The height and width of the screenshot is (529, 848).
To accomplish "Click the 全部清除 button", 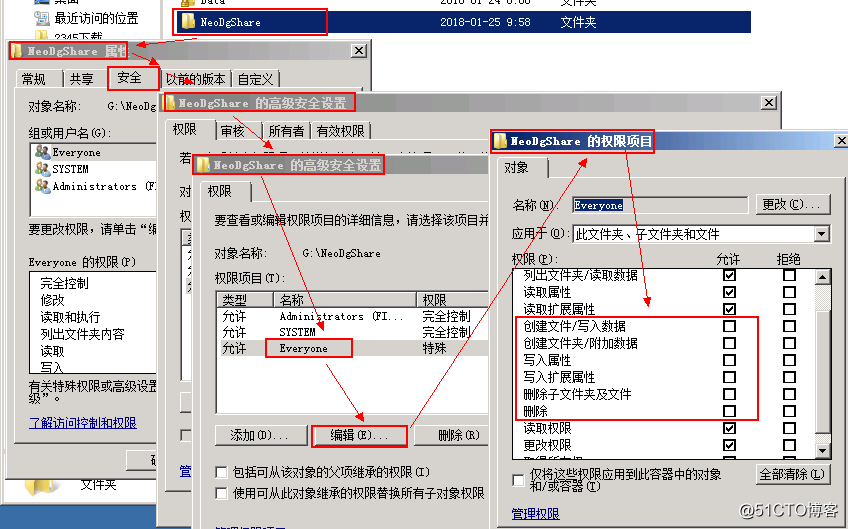I will click(x=793, y=474).
